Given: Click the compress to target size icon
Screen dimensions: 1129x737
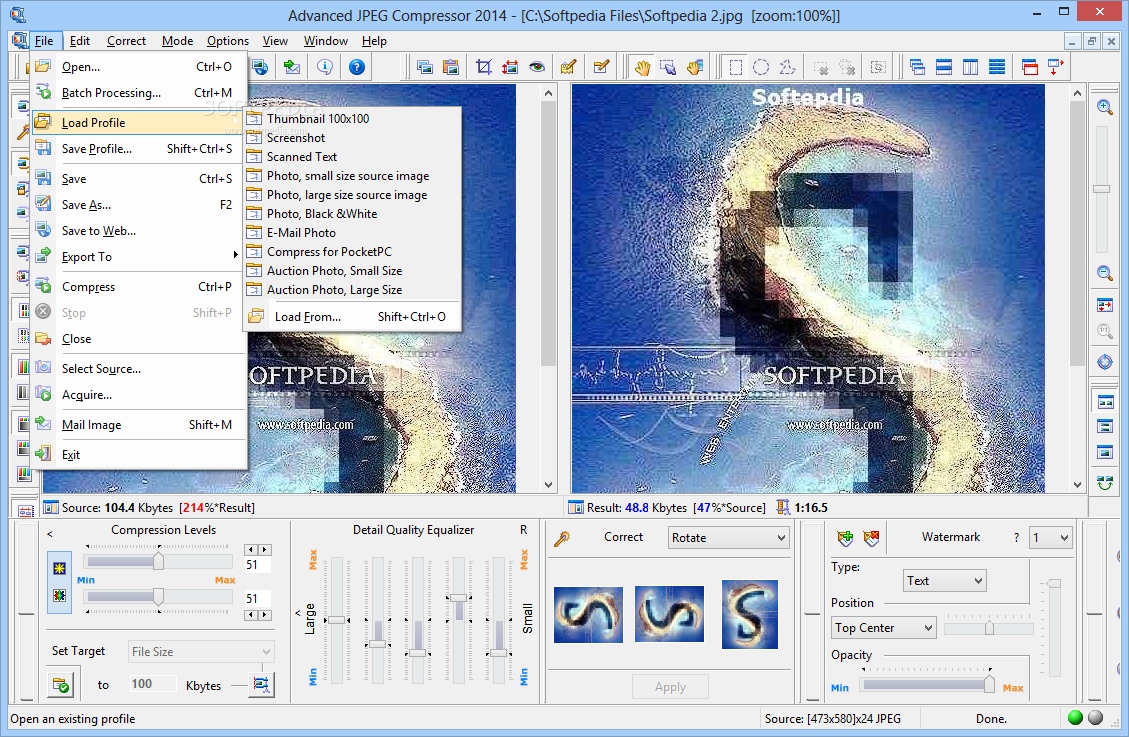Looking at the screenshot, I should 261,684.
